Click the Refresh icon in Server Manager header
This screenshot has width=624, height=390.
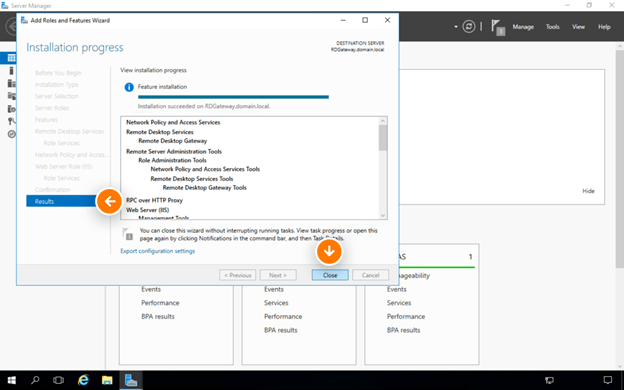click(x=469, y=27)
